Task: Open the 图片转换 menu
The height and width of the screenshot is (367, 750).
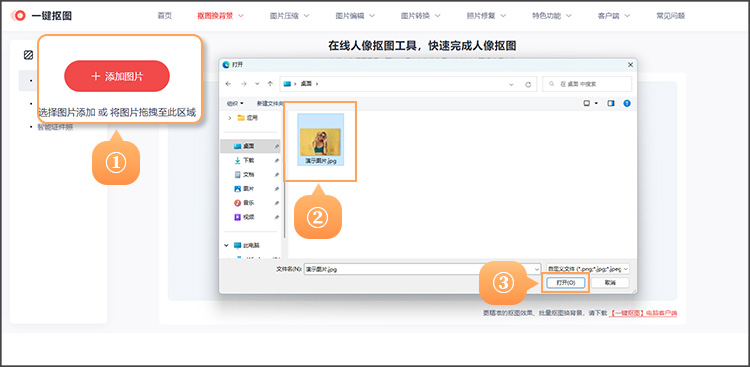Action: 420,16
